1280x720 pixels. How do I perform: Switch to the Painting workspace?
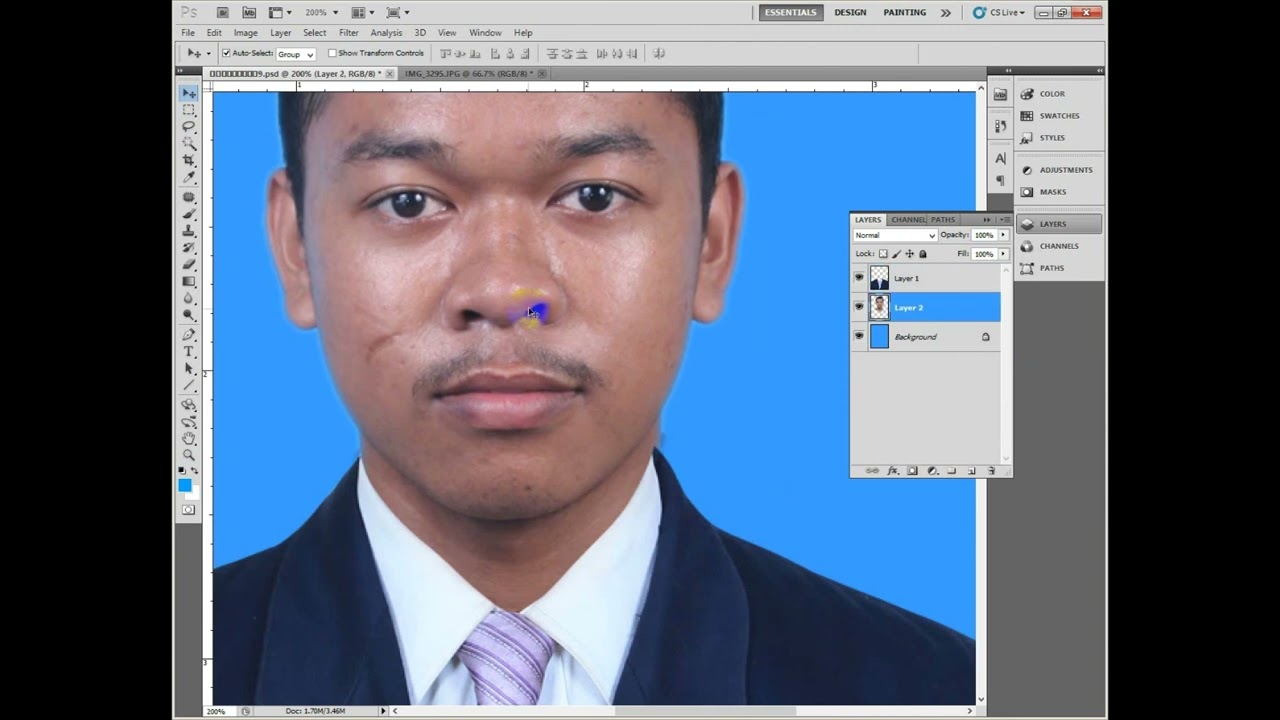pos(904,13)
